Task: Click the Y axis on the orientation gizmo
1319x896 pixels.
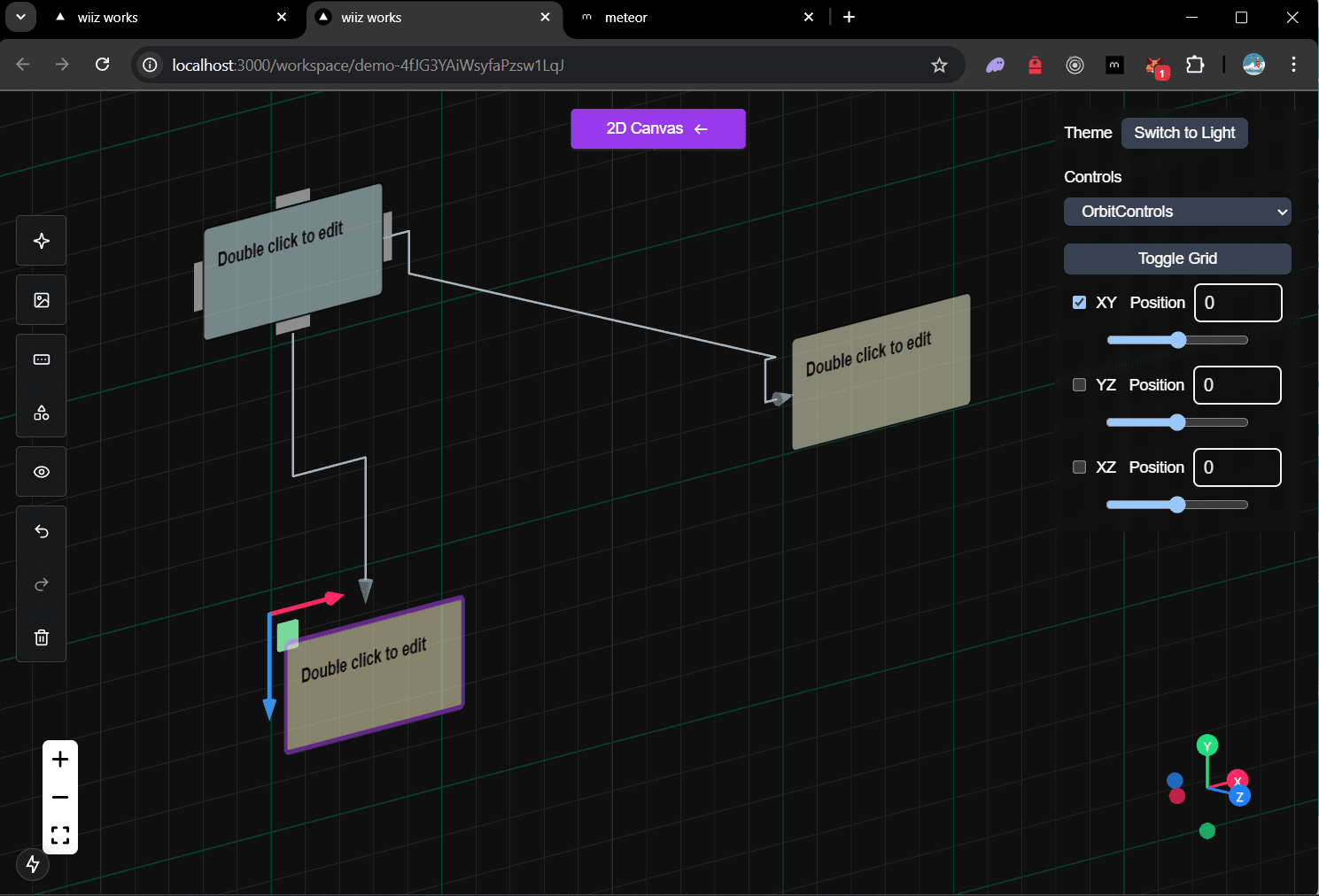Action: pos(1206,745)
